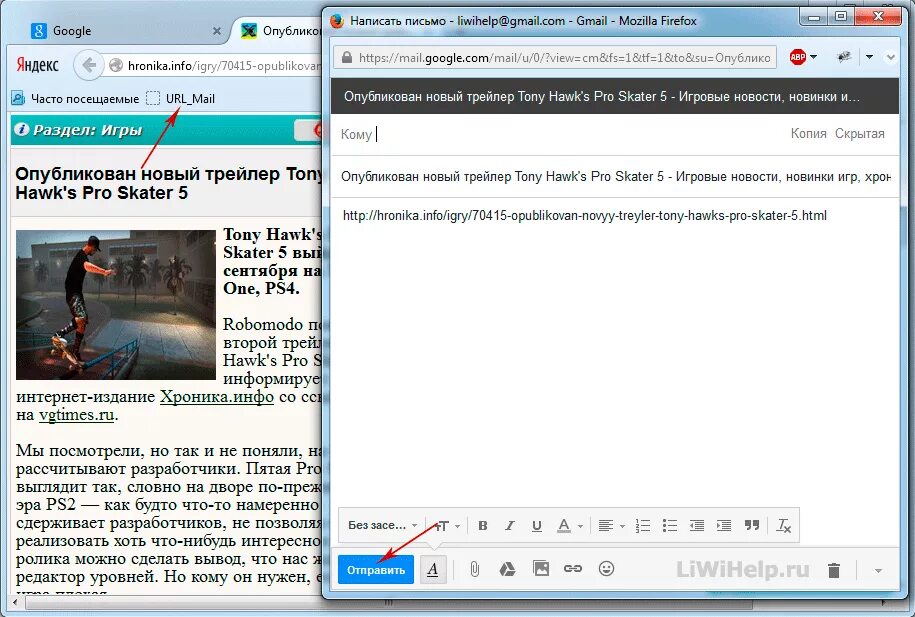
Task: Insert photo icon in compose toolbar
Action: pos(541,568)
